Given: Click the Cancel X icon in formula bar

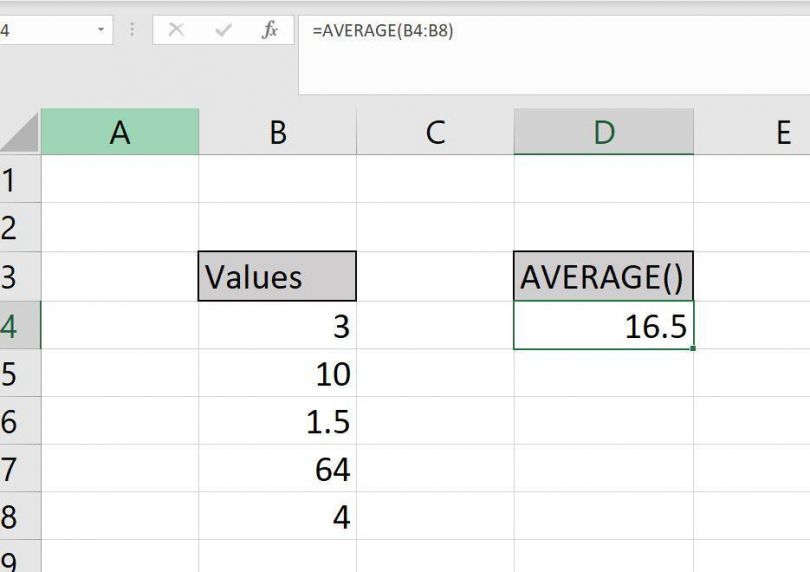Looking at the screenshot, I should pyautogui.click(x=176, y=30).
